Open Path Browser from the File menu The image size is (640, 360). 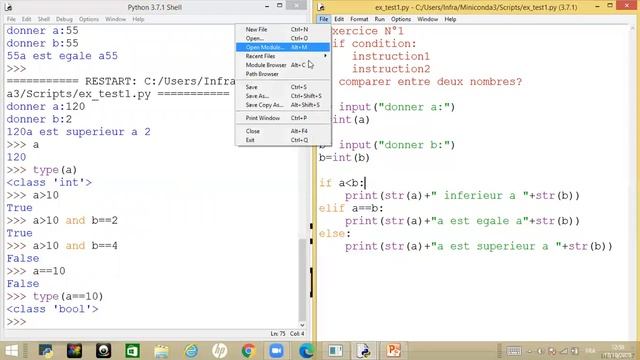[282, 74]
